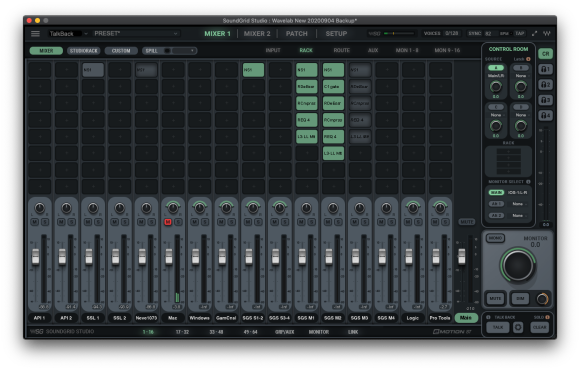Screen dimensions: 580x370
Task: Open the PRESET dropdown
Action: [x=136, y=34]
